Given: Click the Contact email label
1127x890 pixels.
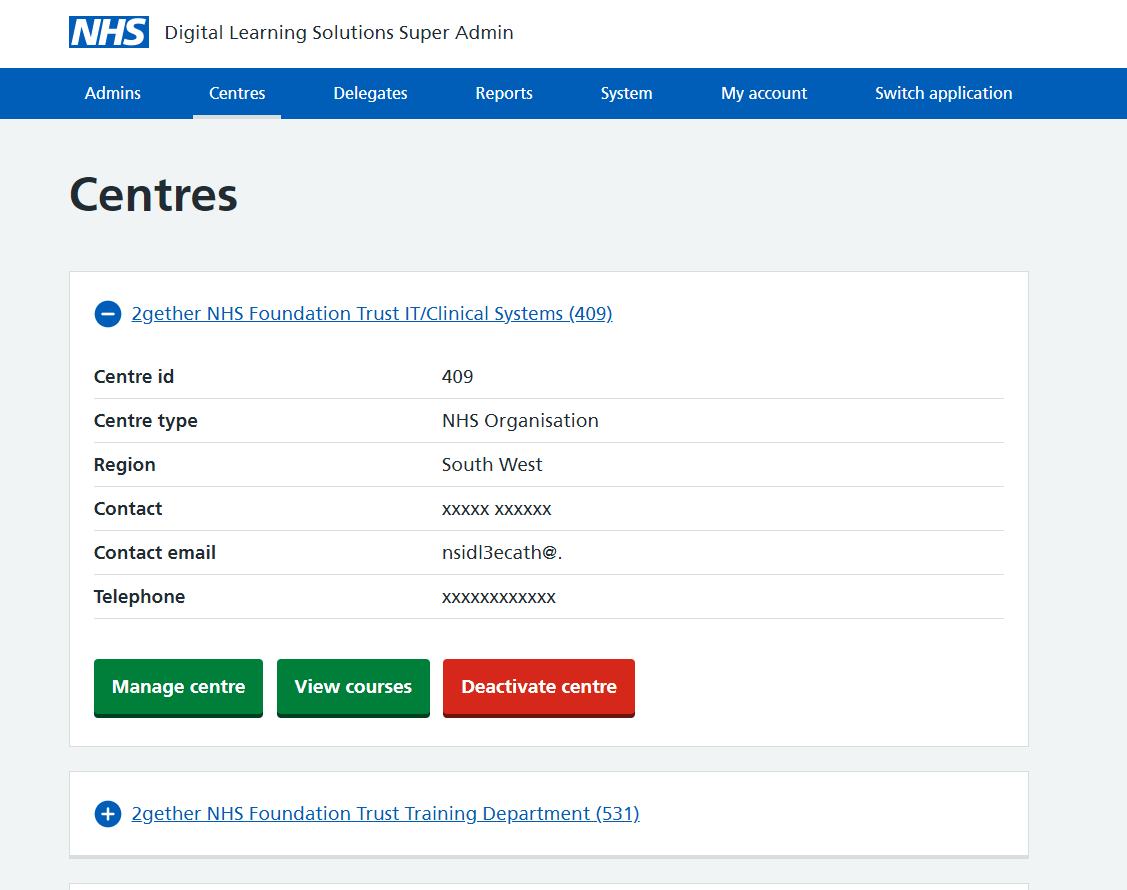Looking at the screenshot, I should pyautogui.click(x=155, y=552).
